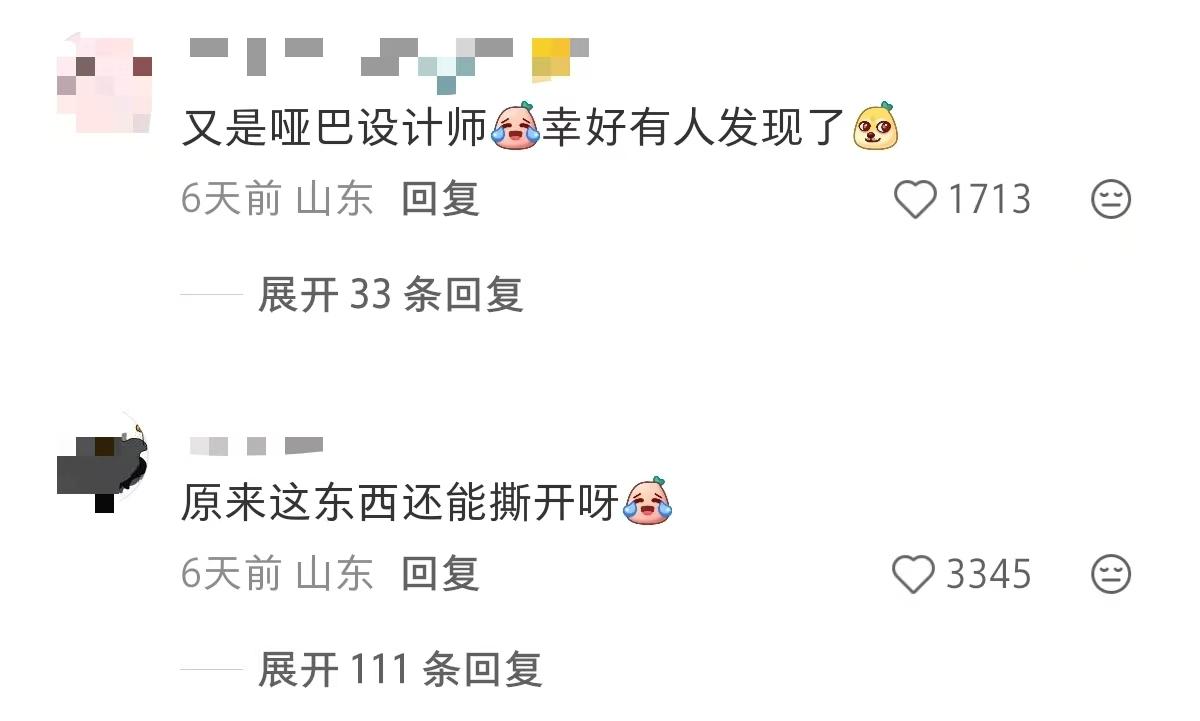The height and width of the screenshot is (721, 1200).
Task: Tap the heart icon beside 3345
Action: [913, 574]
